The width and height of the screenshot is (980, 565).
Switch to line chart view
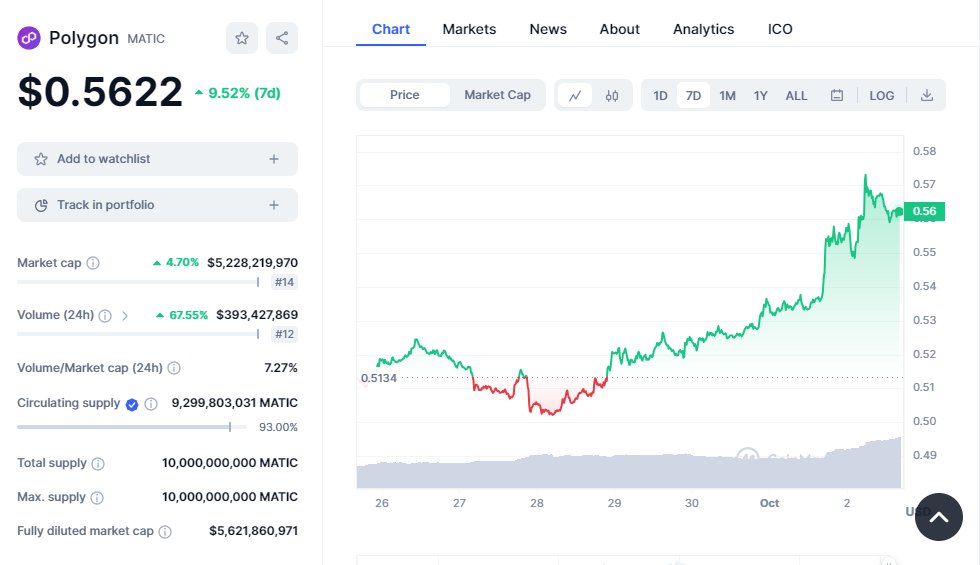pos(575,96)
